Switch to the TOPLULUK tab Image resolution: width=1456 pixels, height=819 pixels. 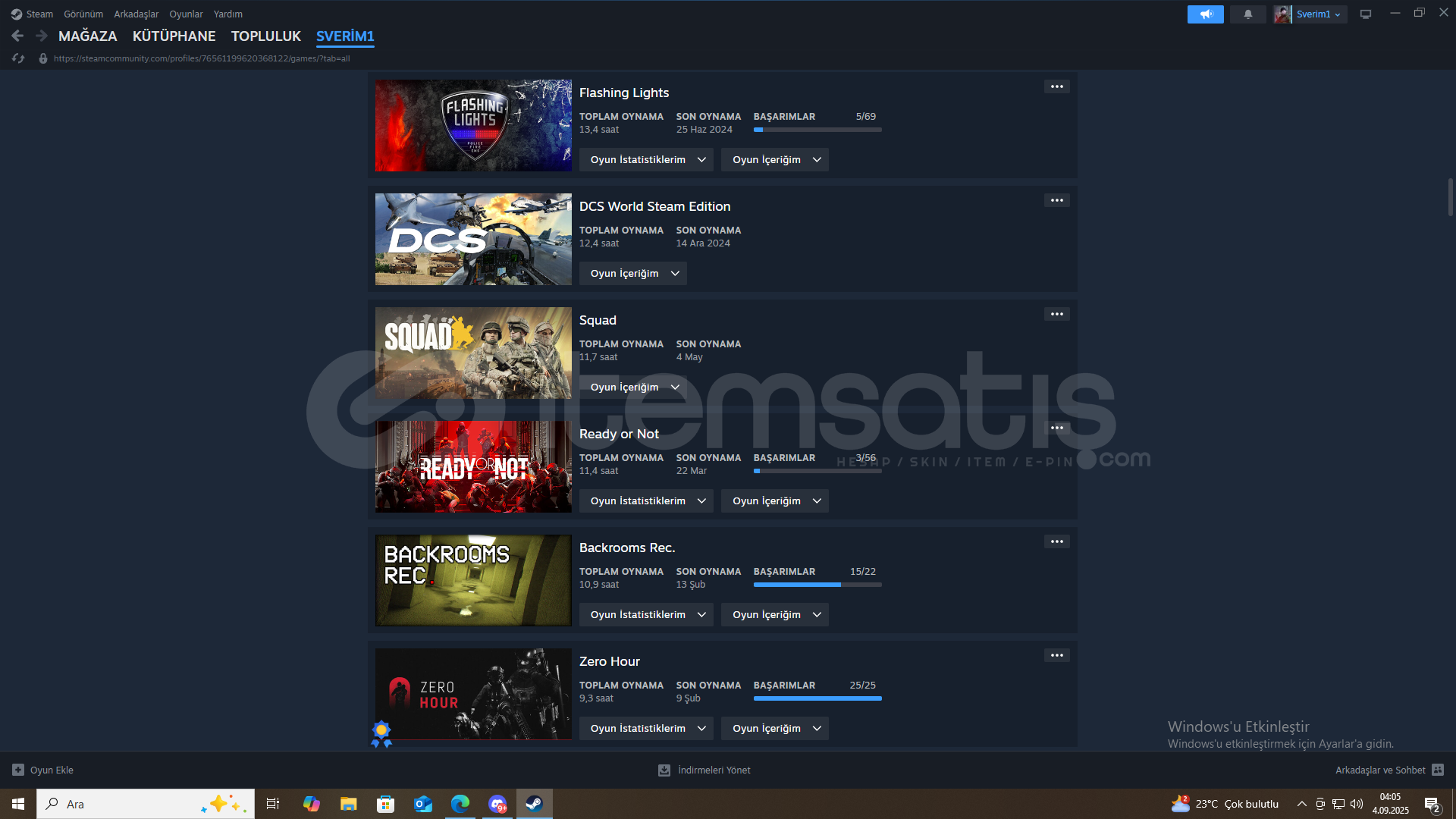(x=266, y=36)
